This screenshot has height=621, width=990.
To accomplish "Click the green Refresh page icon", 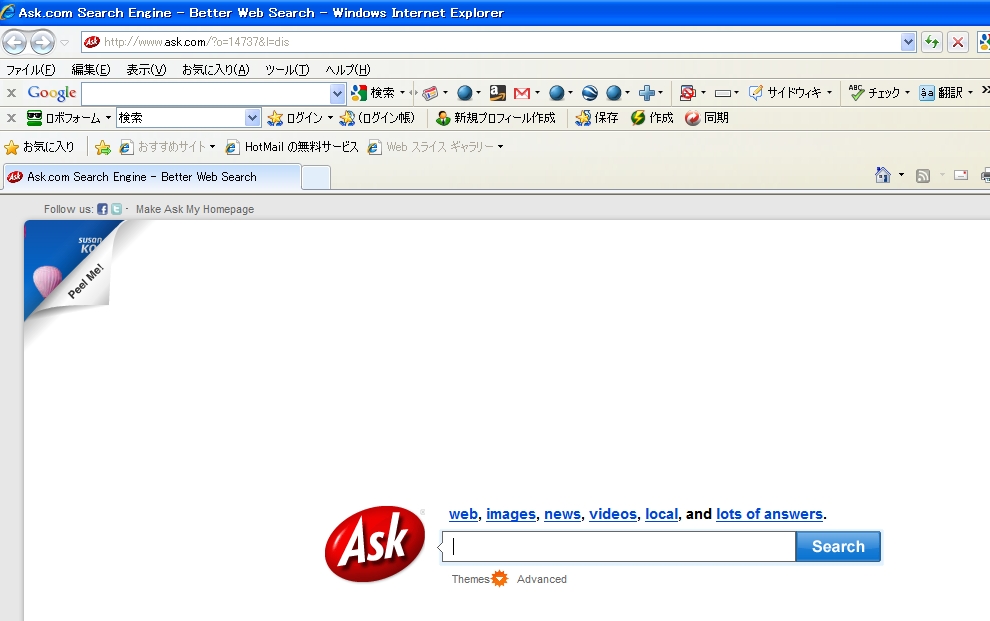I will click(932, 42).
